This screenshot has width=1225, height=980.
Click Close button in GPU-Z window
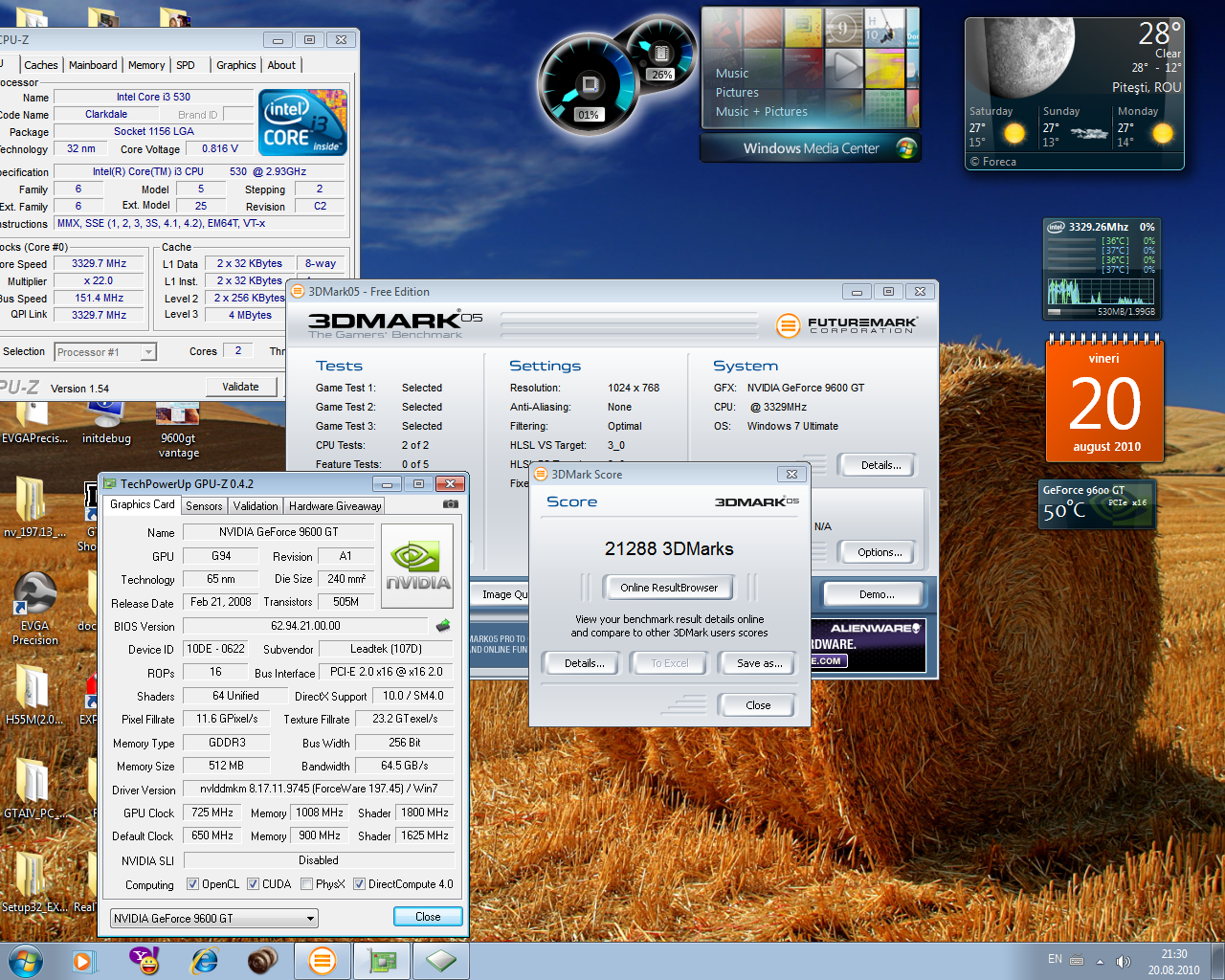coord(428,917)
